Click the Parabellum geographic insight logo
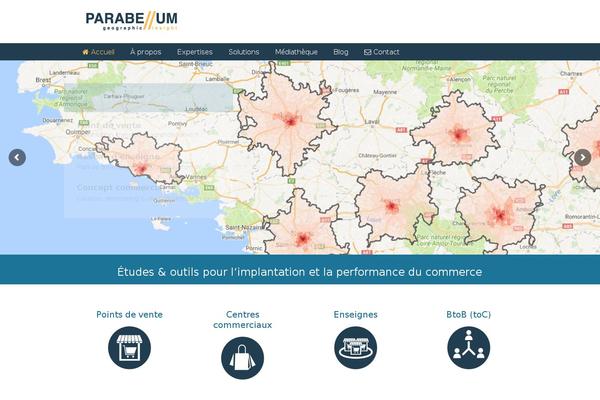Viewport: 600px width, 400px height. pyautogui.click(x=132, y=21)
